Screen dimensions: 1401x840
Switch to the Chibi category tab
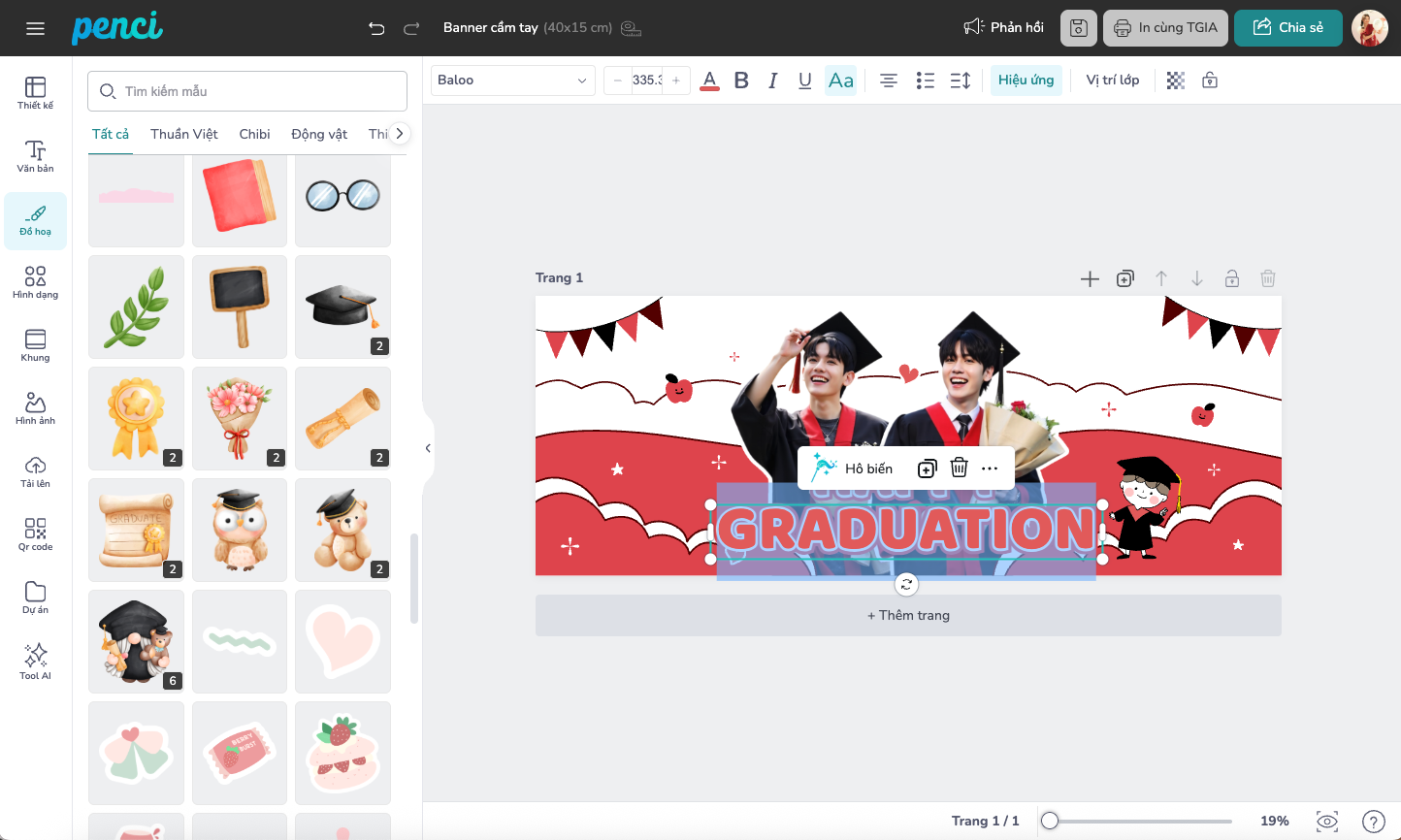(x=254, y=134)
